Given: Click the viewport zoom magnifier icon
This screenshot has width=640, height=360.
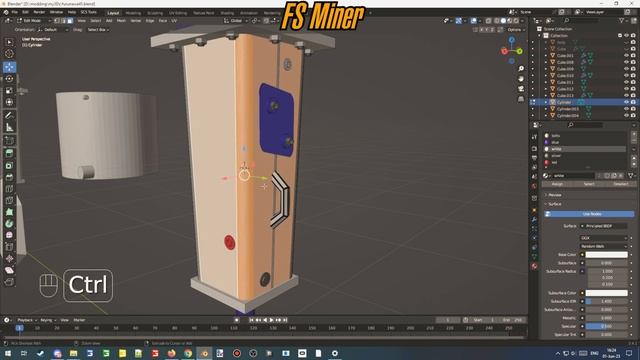Looking at the screenshot, I should [521, 69].
